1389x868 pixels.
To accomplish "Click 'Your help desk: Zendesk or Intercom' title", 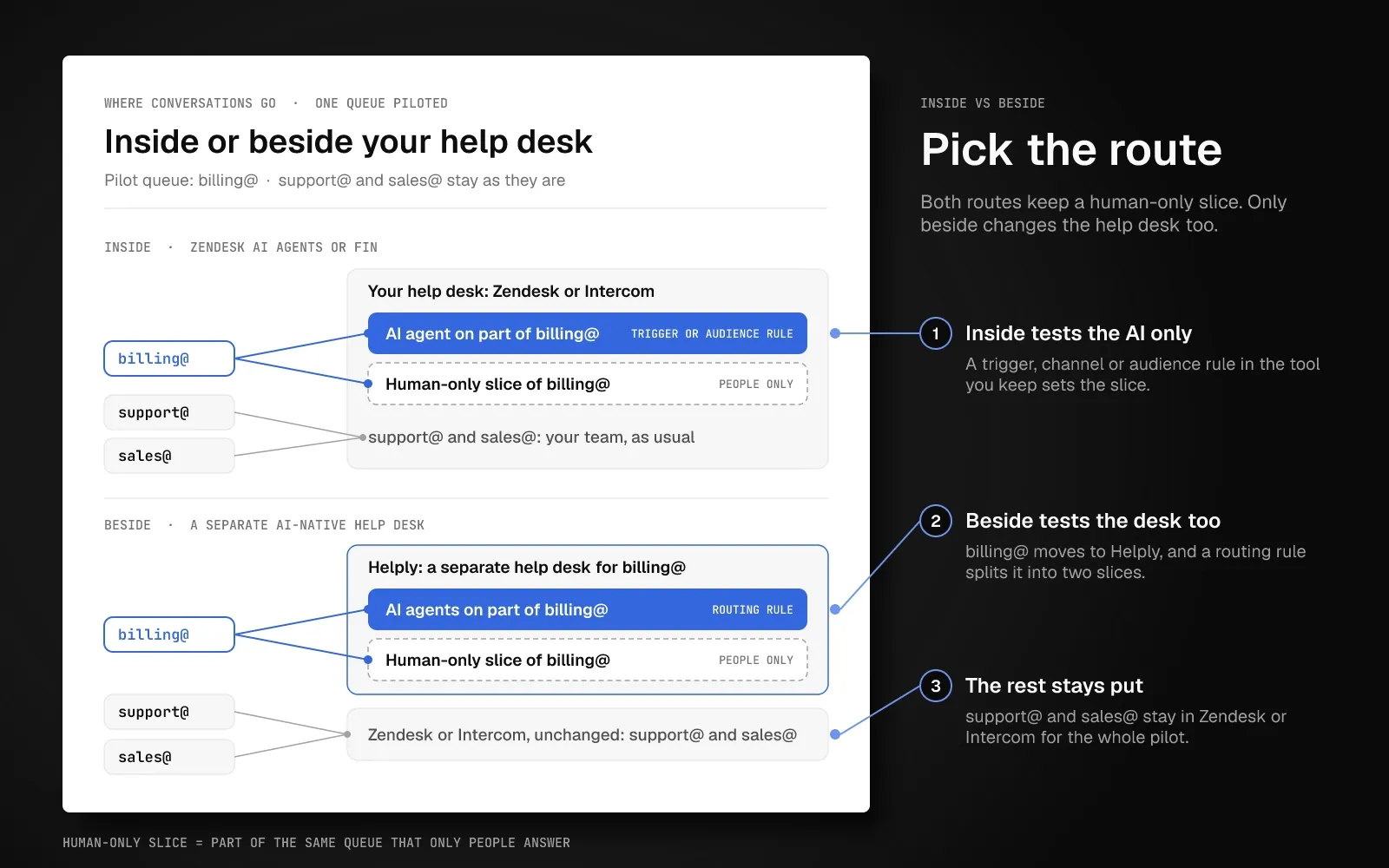I will 511,292.
